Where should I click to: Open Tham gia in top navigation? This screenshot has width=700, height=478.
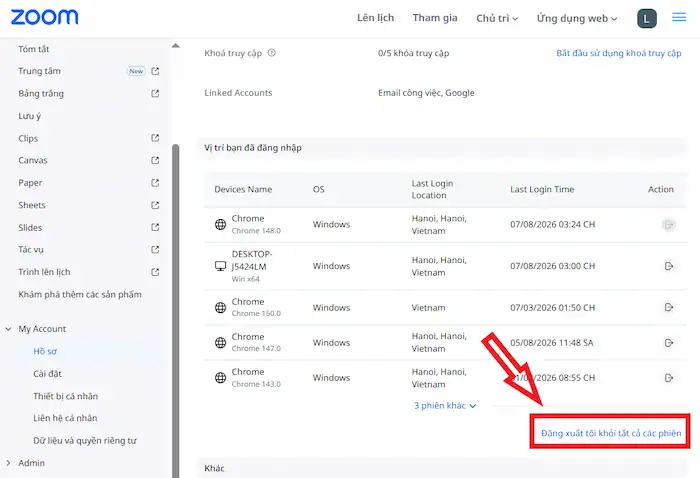(x=435, y=18)
